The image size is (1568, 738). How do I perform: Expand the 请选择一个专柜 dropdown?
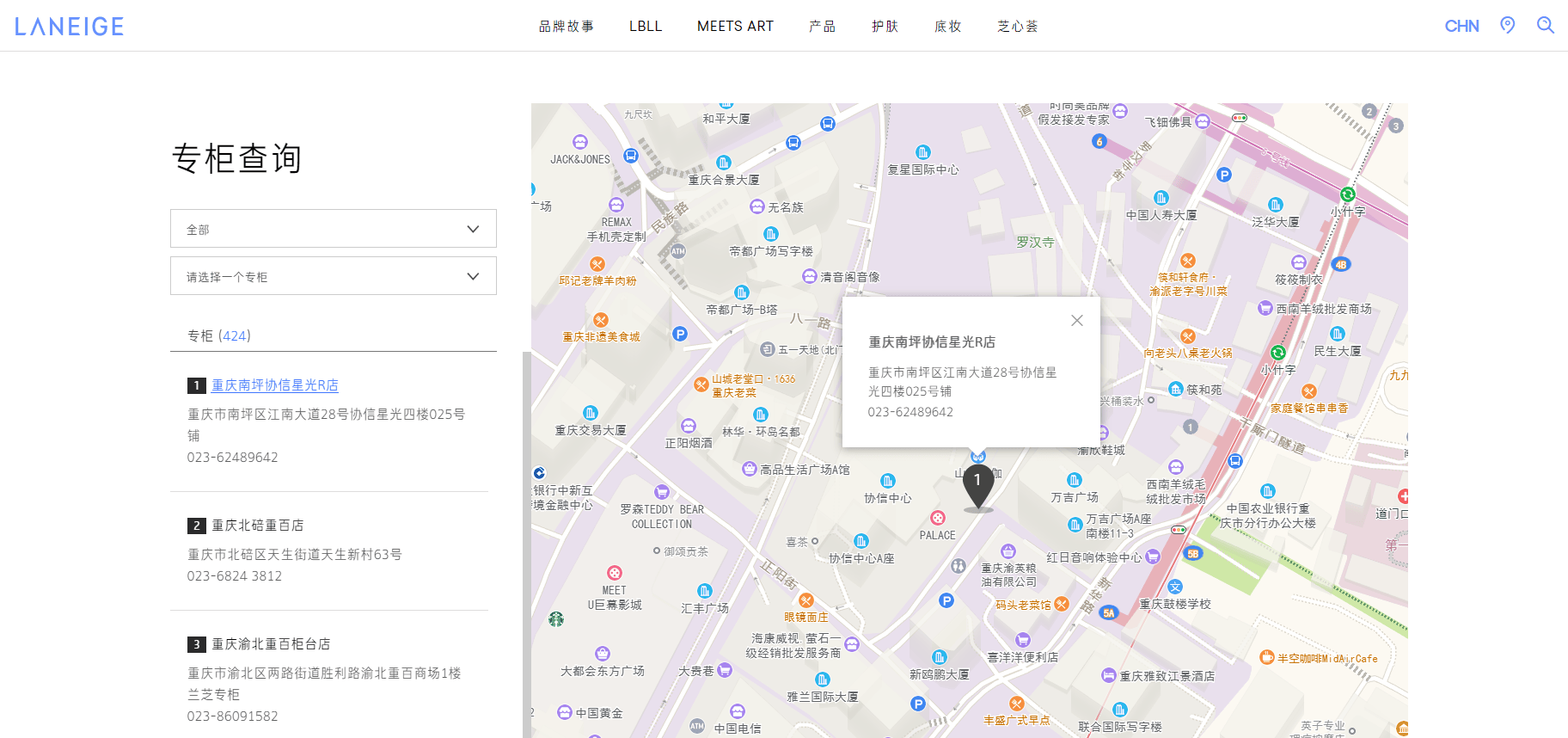pos(334,276)
